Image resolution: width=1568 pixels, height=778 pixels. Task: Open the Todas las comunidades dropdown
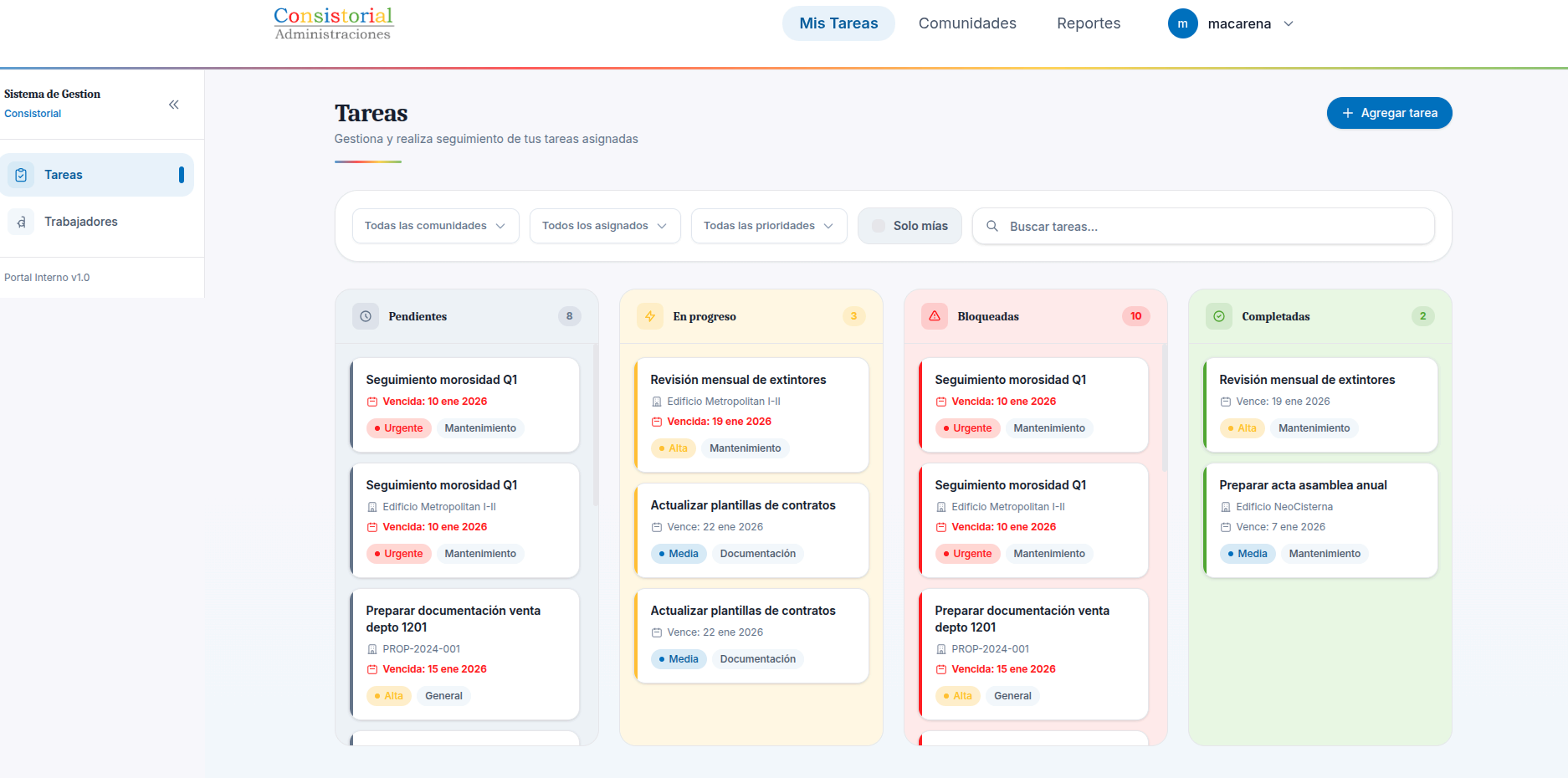(x=435, y=226)
